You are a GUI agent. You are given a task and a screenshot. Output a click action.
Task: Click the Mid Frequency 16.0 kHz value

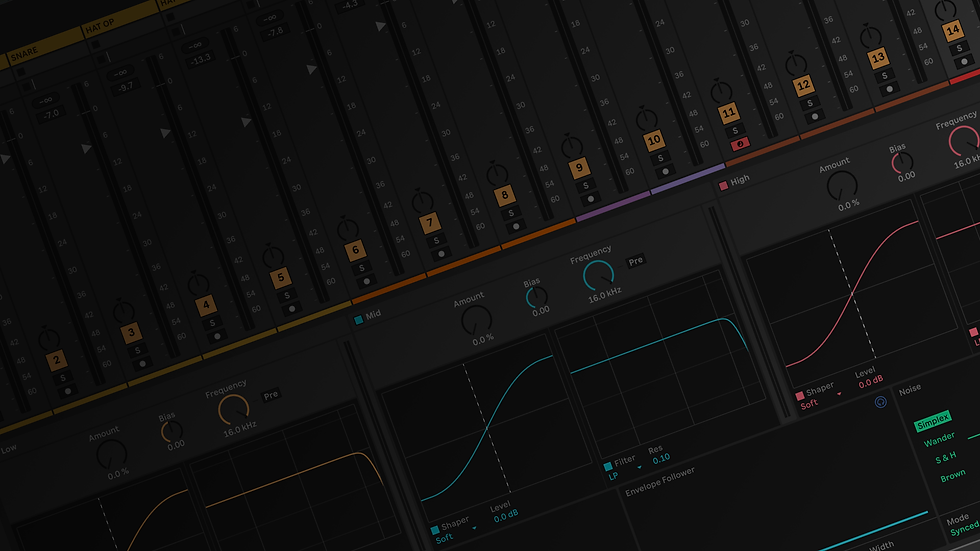tap(604, 294)
